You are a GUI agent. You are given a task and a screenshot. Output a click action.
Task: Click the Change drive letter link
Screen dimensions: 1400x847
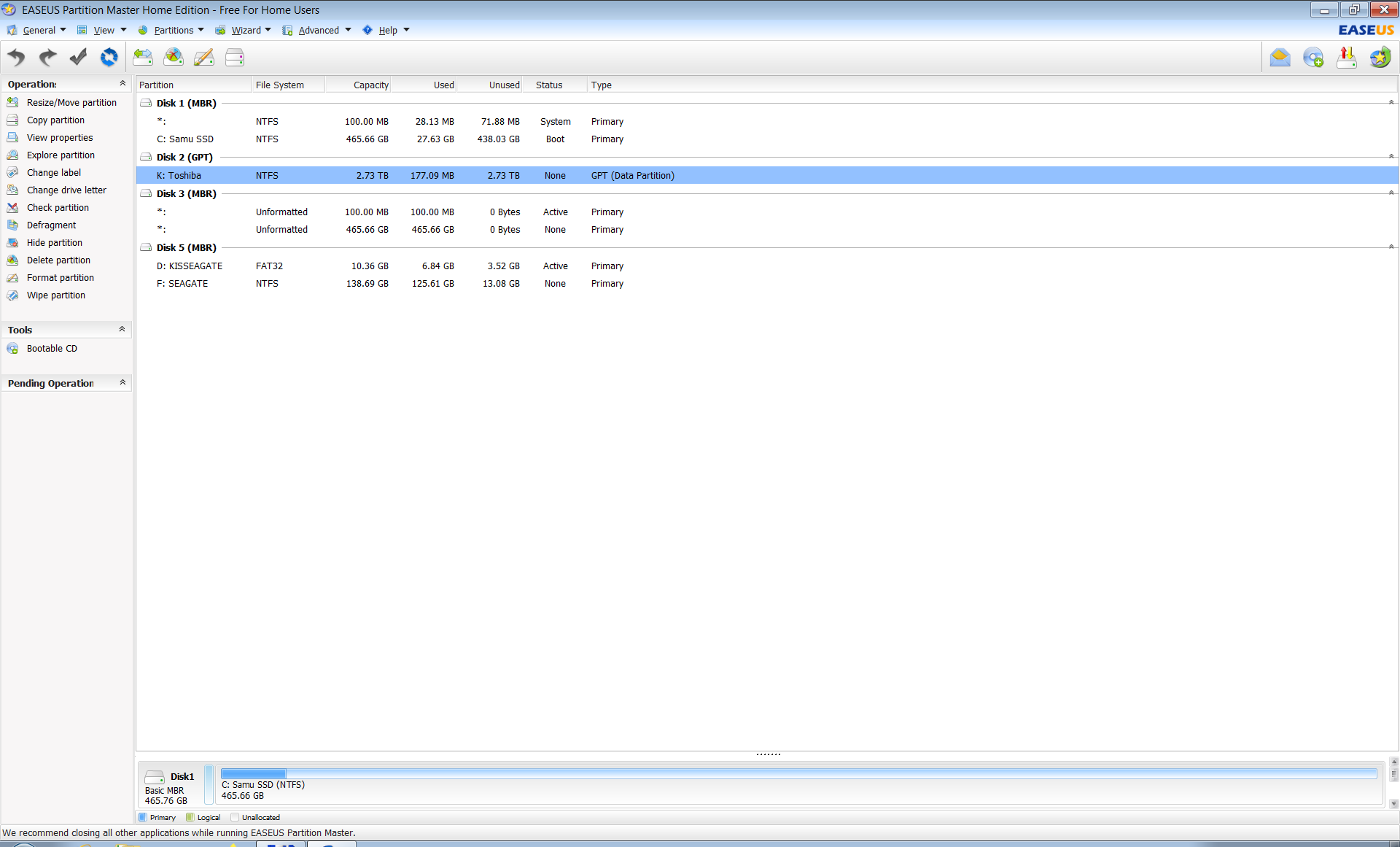click(x=66, y=190)
